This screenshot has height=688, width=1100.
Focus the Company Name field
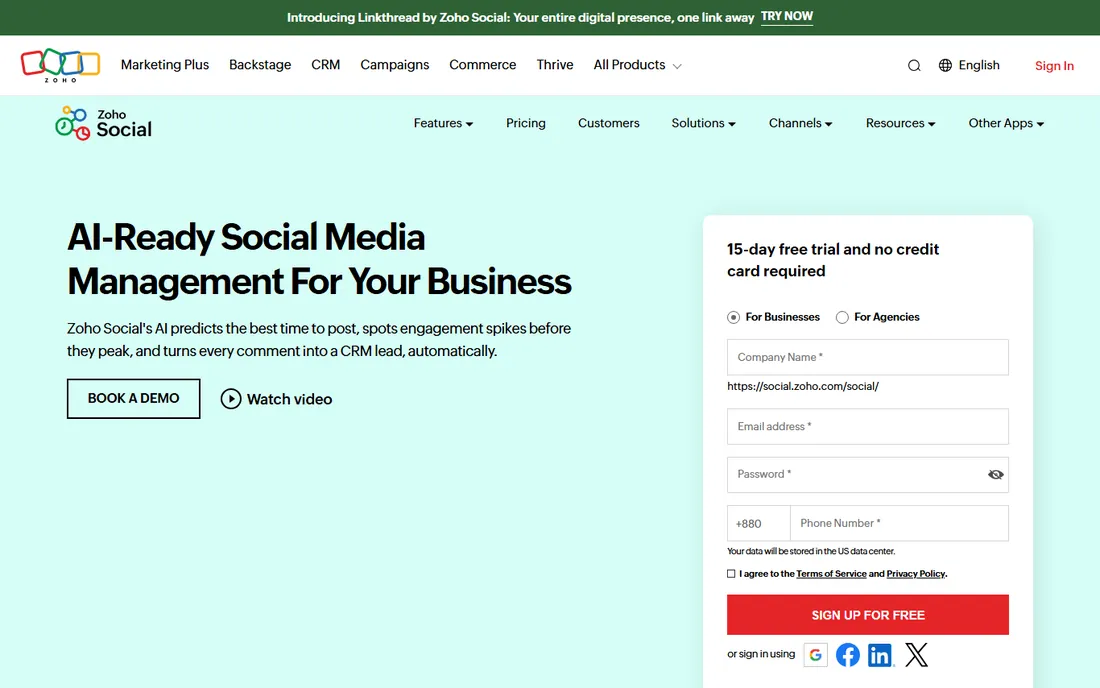click(x=868, y=357)
